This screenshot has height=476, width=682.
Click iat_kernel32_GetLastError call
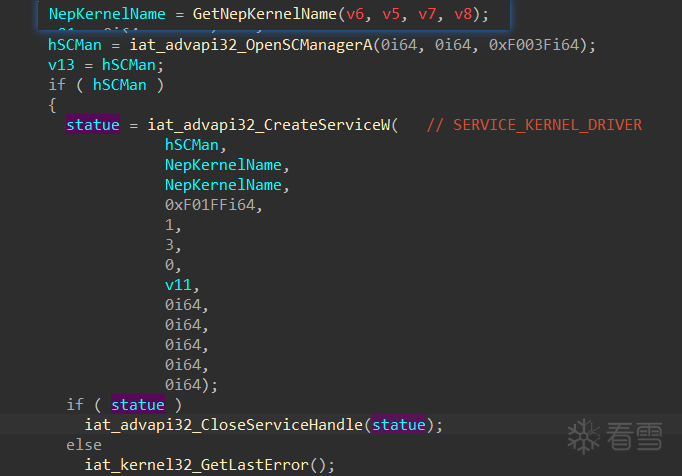point(196,465)
